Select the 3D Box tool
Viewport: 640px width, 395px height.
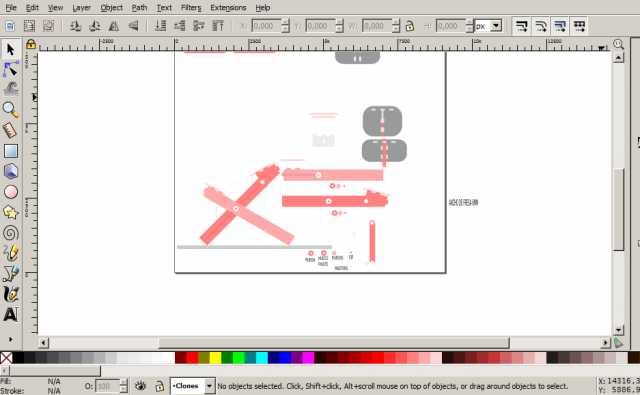click(11, 171)
